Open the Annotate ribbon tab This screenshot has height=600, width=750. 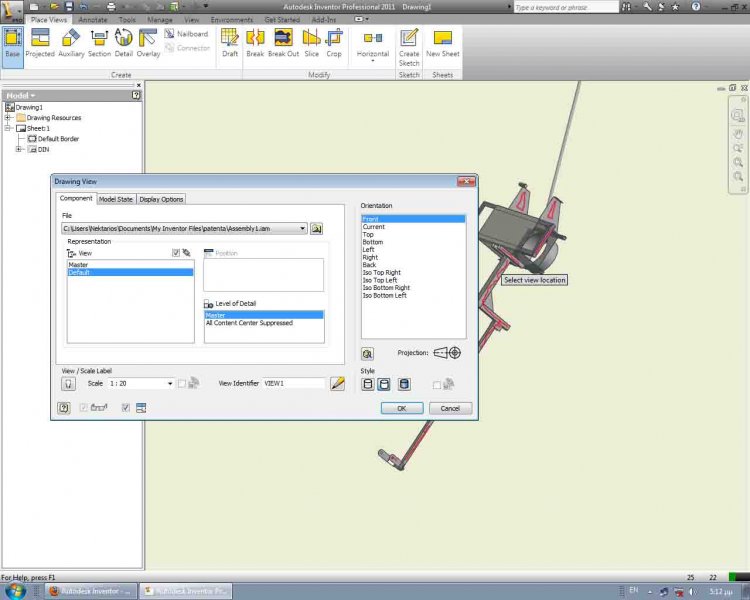(93, 19)
